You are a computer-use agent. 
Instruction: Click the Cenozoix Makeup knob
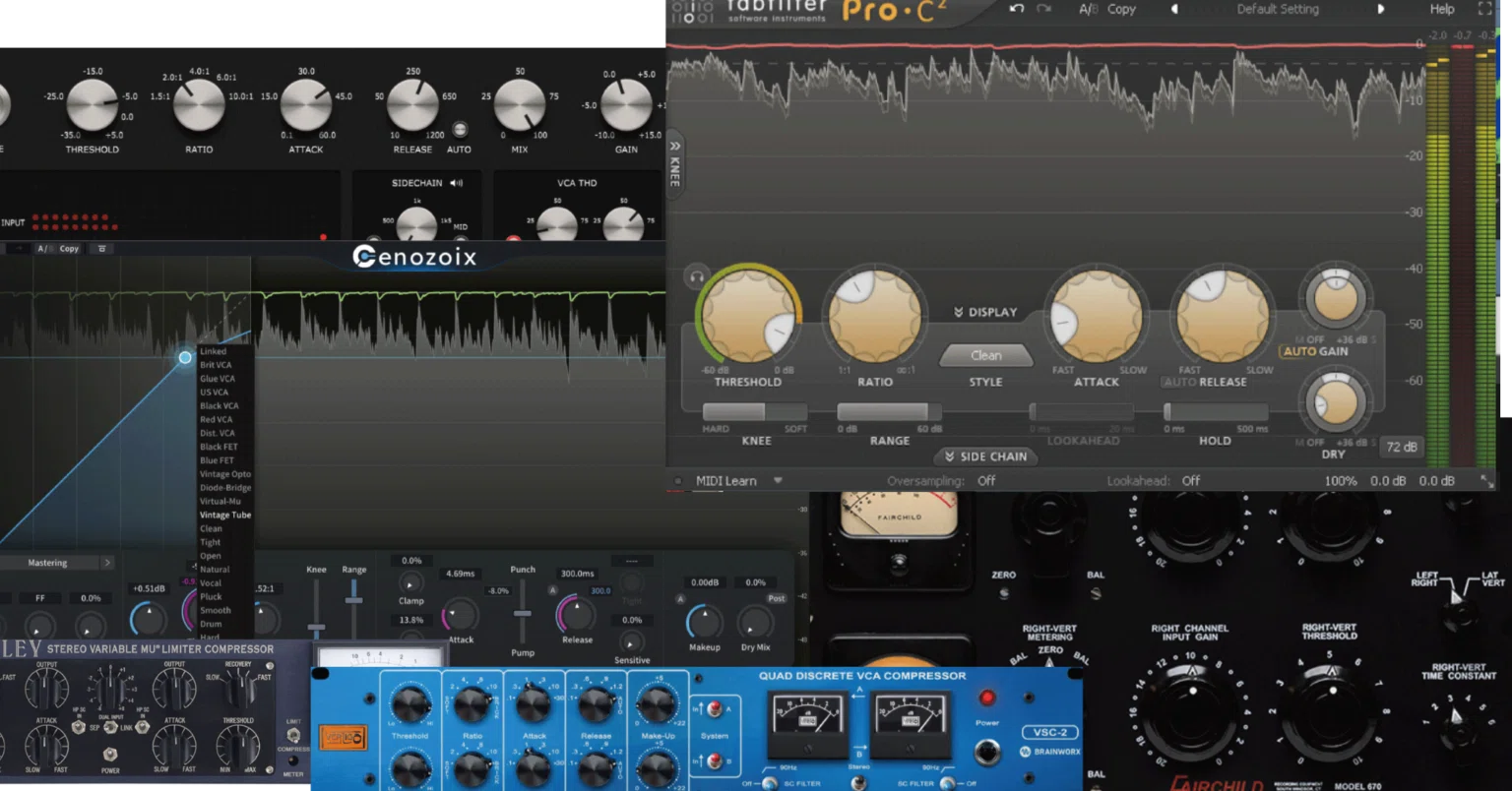point(704,622)
